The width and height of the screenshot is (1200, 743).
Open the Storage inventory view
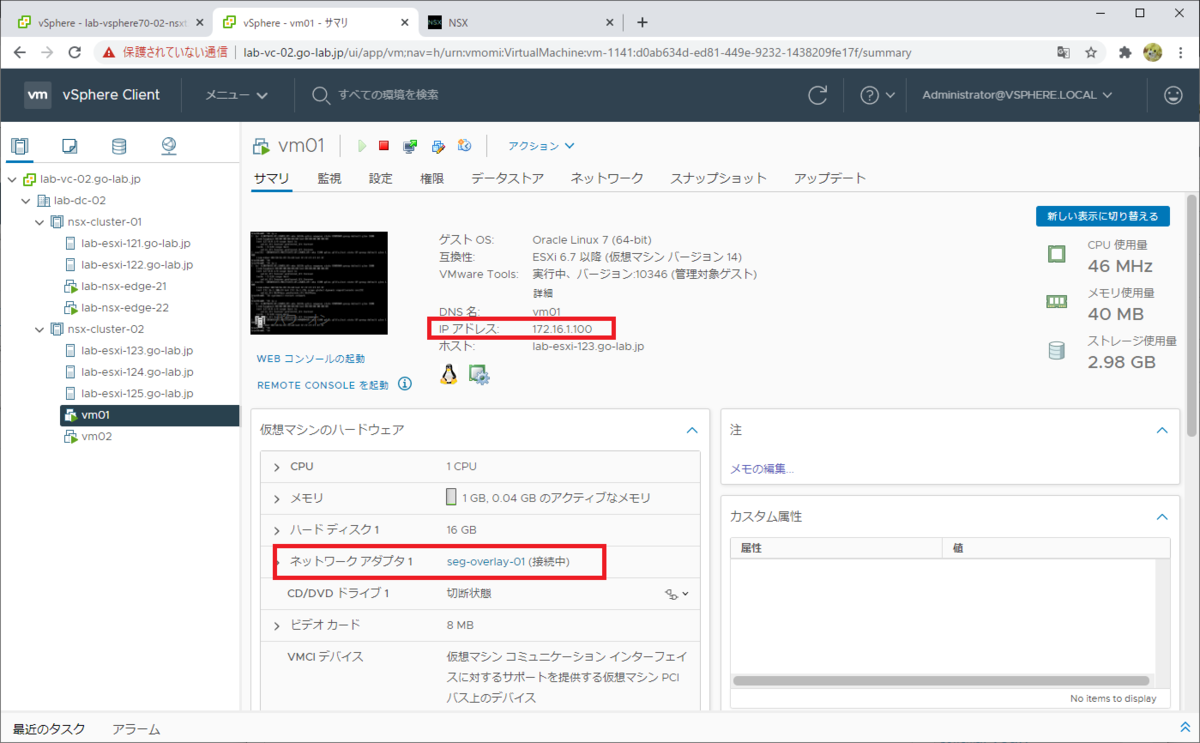point(119,147)
